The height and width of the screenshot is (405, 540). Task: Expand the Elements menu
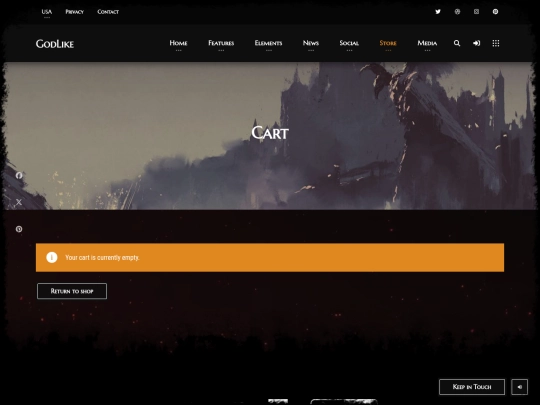268,43
